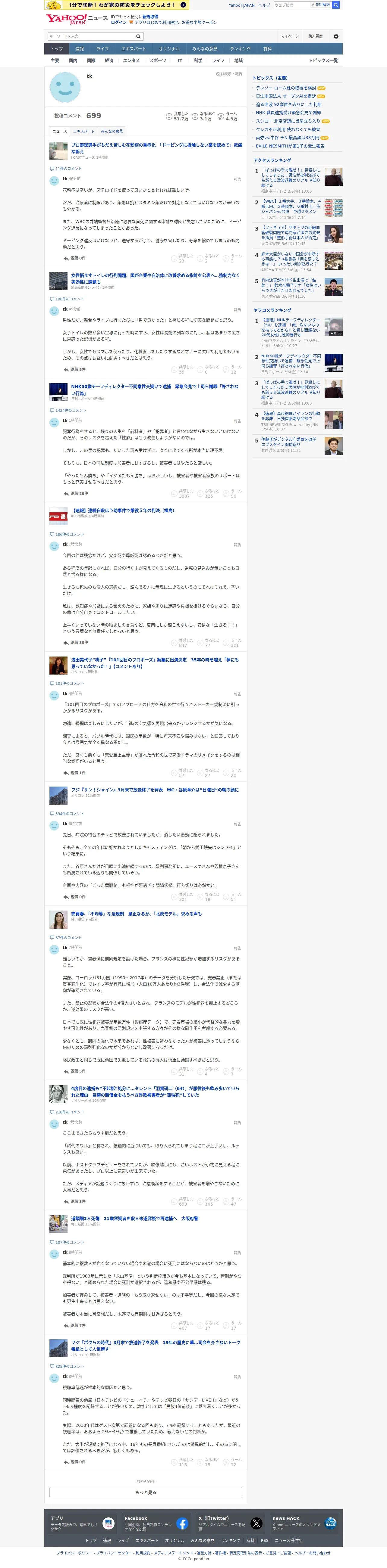Click the 非表示・報告 block icon link
This screenshot has height=1568, width=387.
229,74
